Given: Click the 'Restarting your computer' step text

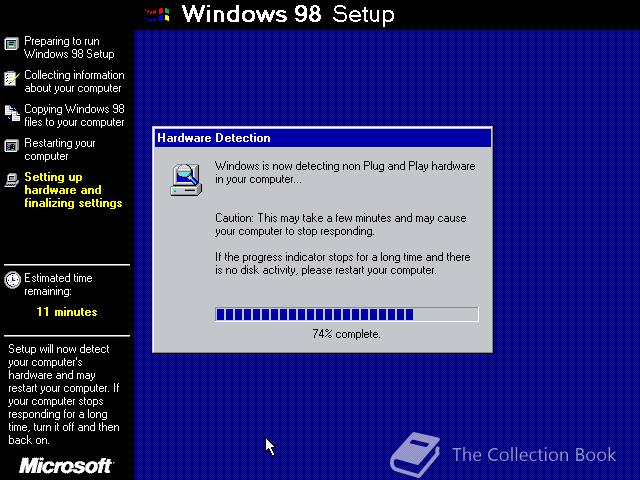Looking at the screenshot, I should click(60, 149).
